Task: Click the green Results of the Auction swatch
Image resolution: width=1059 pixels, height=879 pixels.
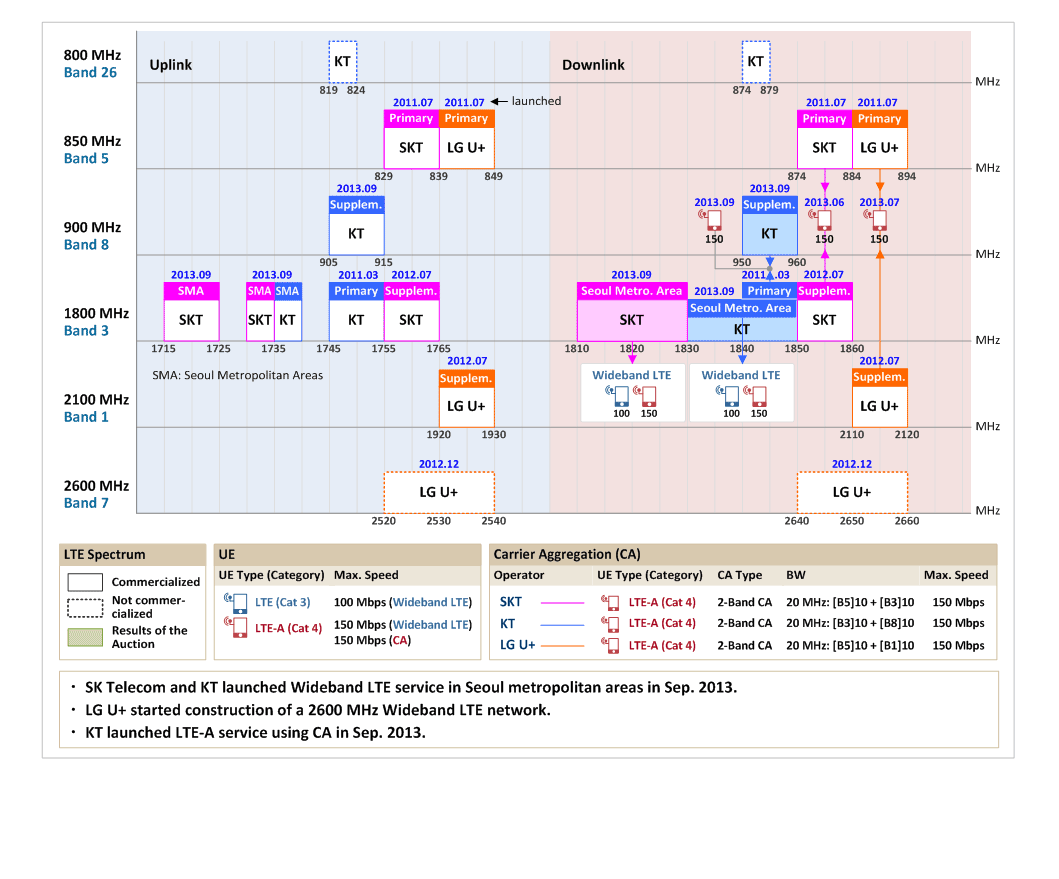Action: click(x=85, y=637)
